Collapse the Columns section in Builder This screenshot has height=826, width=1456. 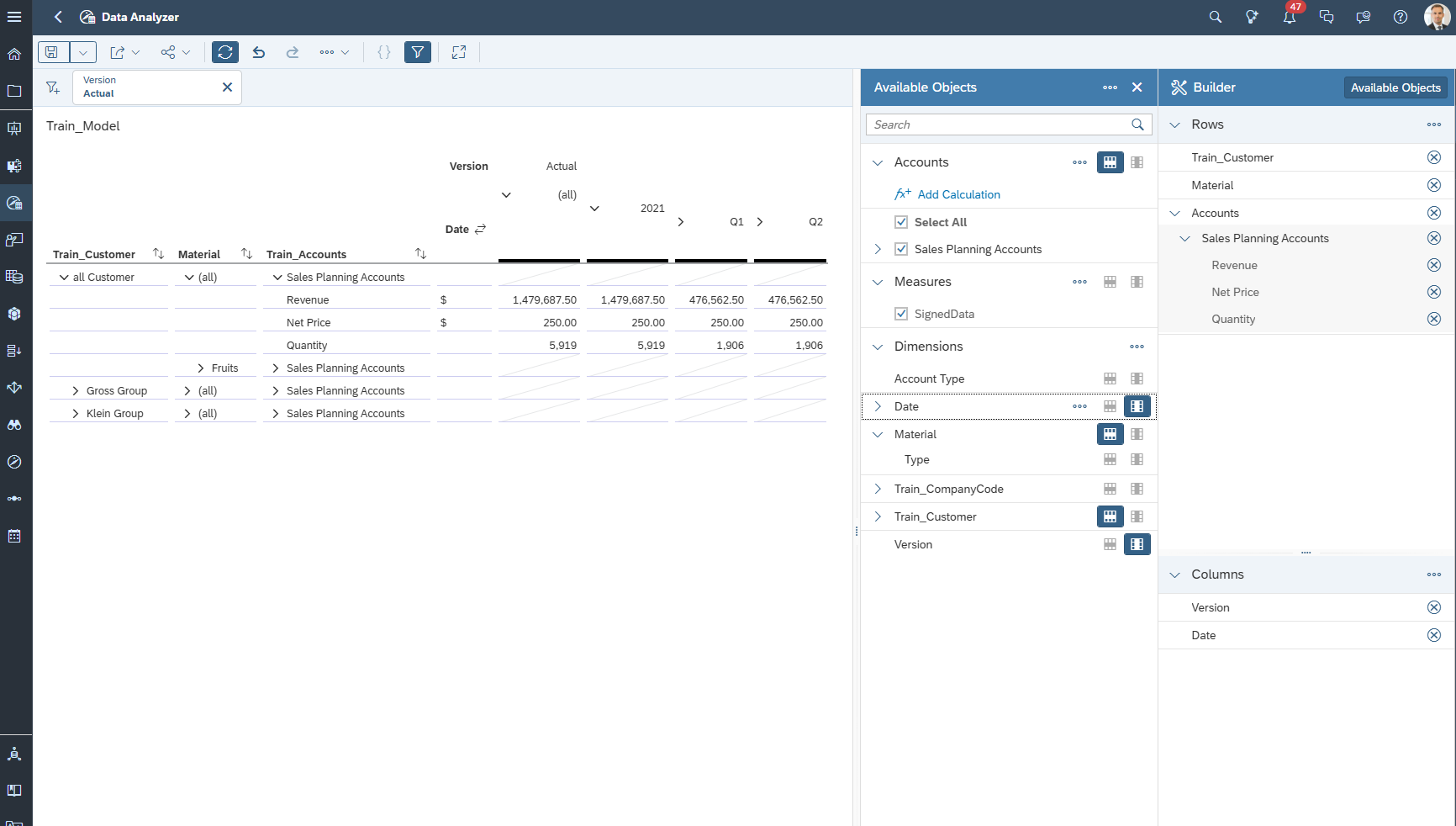(1175, 574)
